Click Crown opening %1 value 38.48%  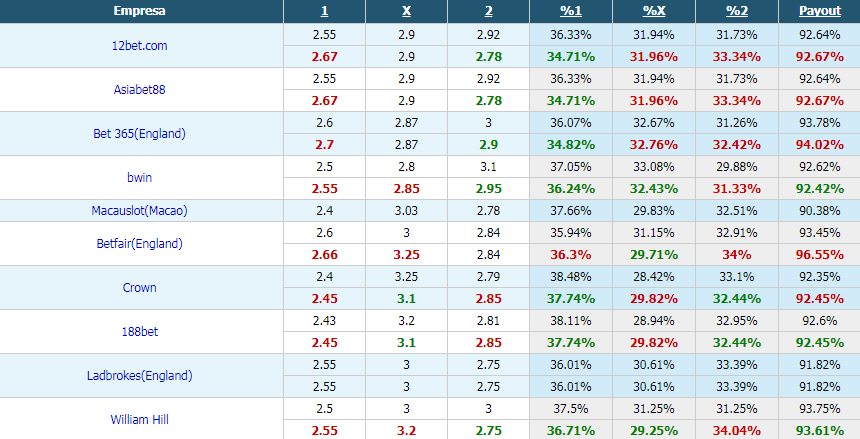(570, 277)
